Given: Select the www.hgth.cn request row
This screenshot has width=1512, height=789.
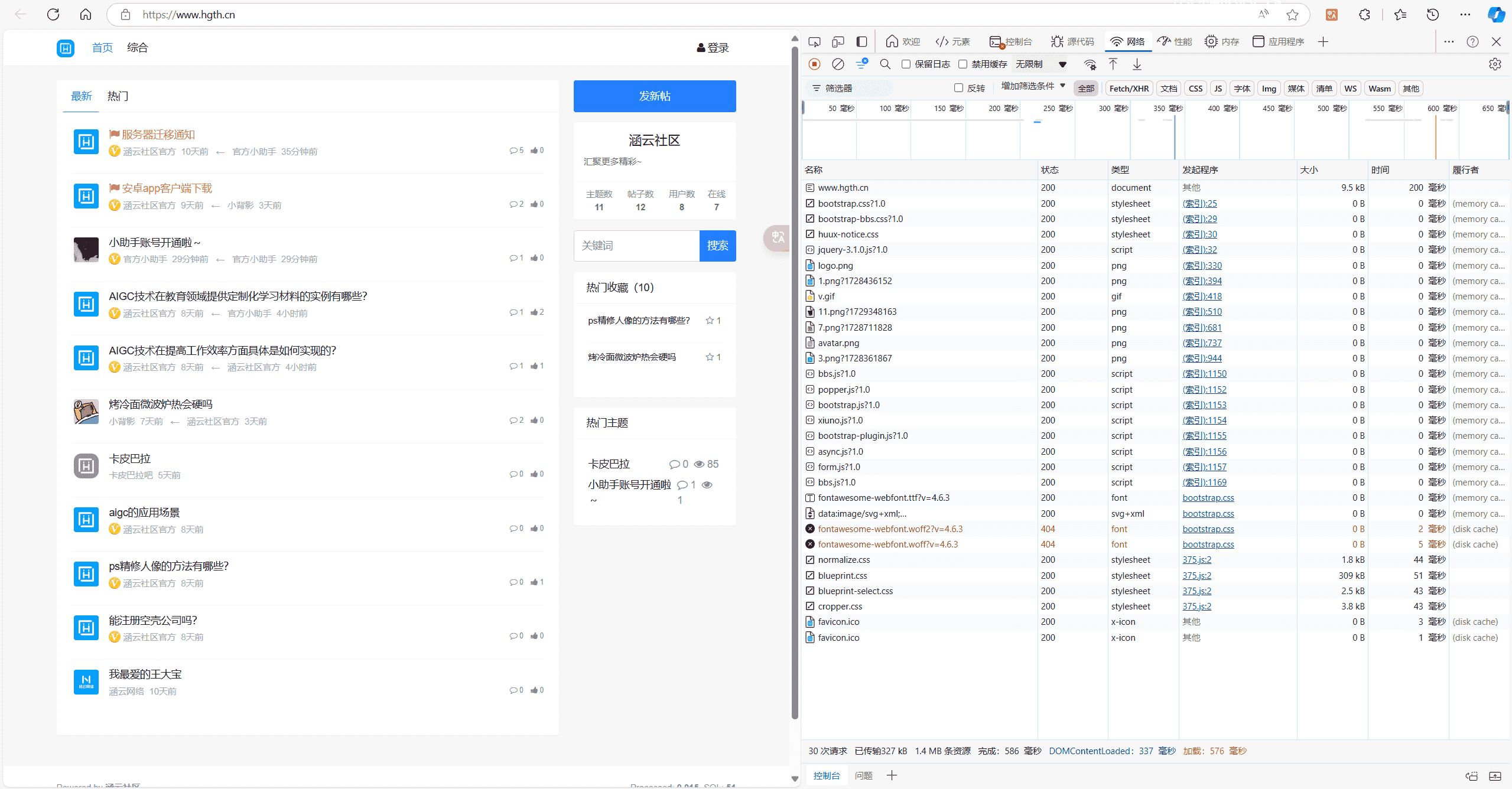Looking at the screenshot, I should [x=1155, y=188].
